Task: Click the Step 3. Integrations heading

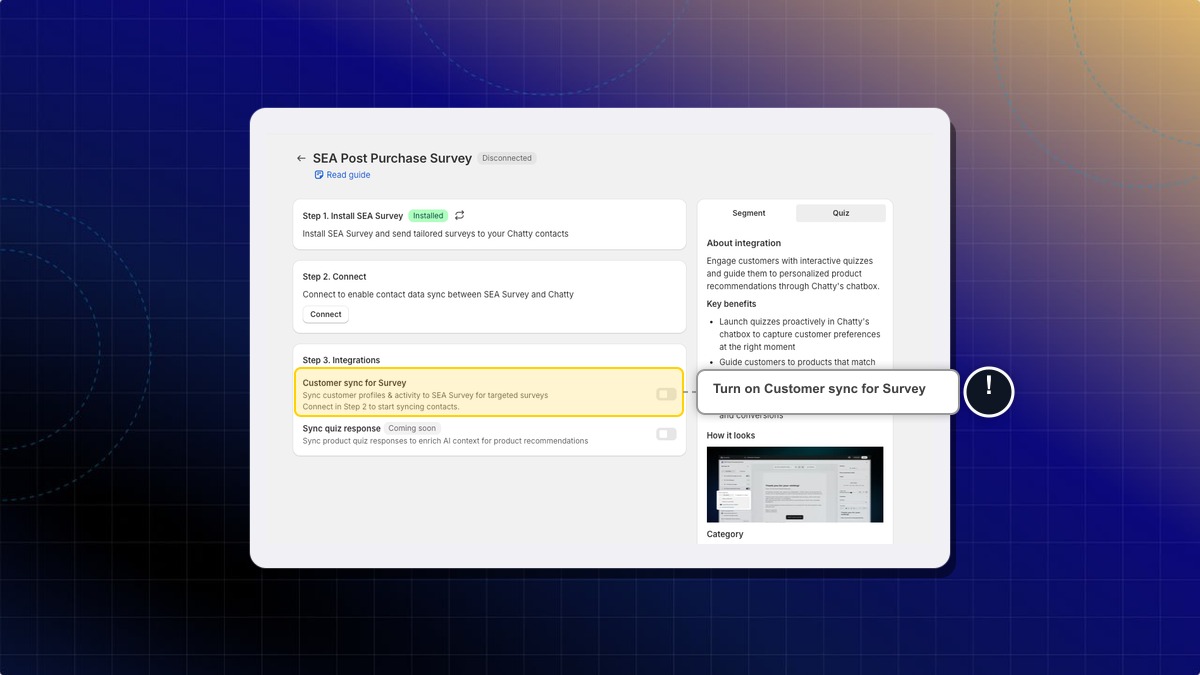Action: pyautogui.click(x=341, y=360)
